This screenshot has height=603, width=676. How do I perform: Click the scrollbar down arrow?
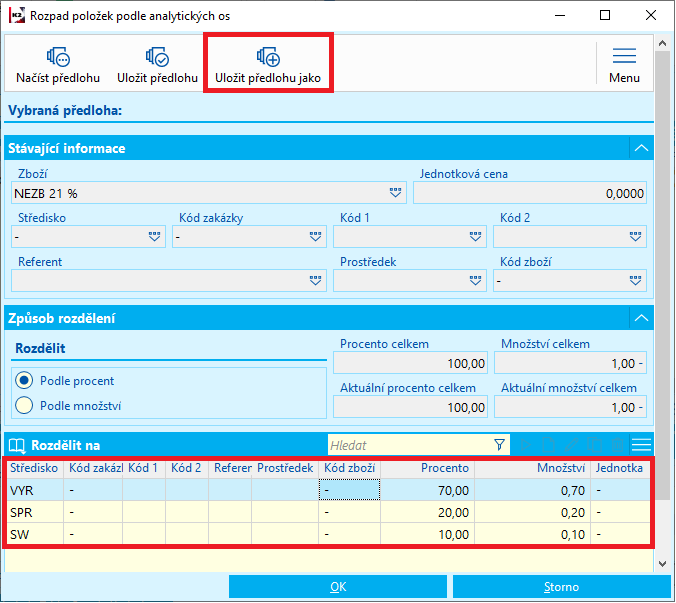(x=663, y=564)
